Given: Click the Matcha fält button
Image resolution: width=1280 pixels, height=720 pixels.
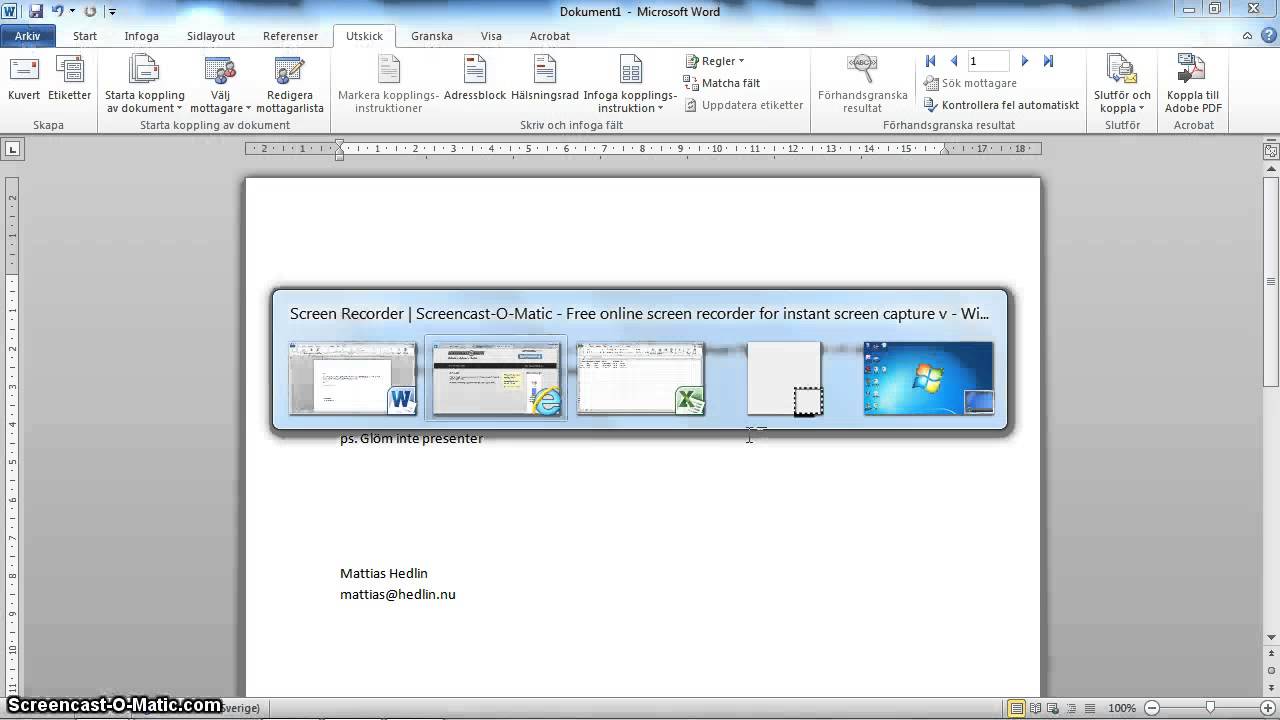Looking at the screenshot, I should coord(722,83).
